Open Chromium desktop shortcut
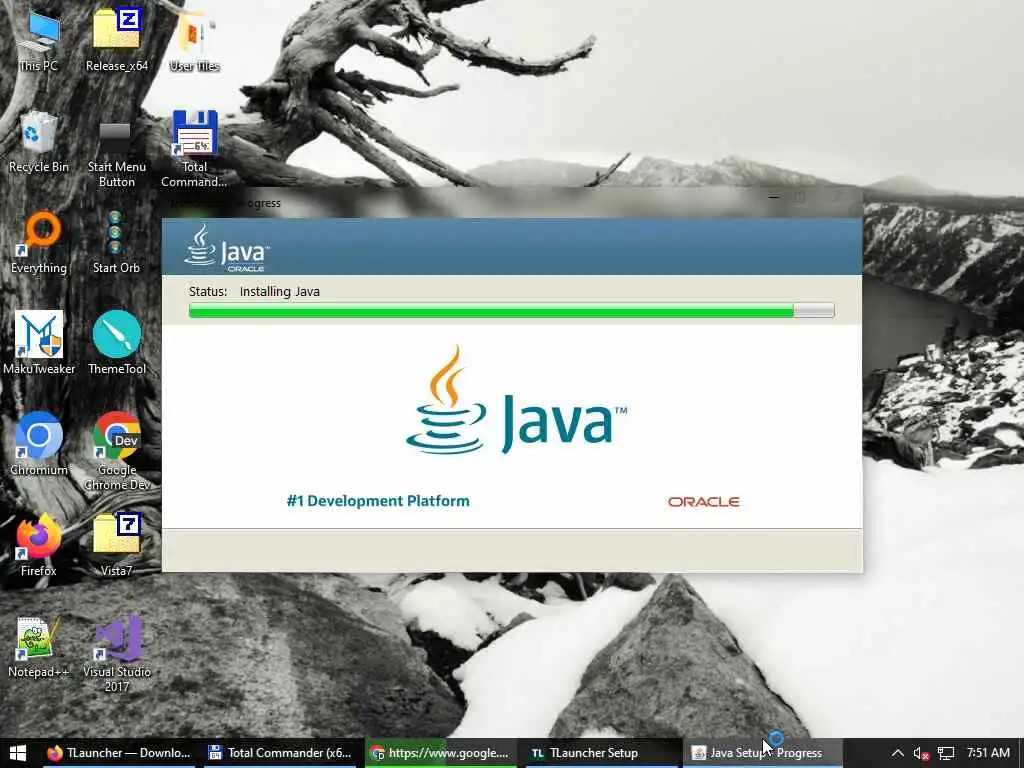The image size is (1024, 768). coord(39,445)
